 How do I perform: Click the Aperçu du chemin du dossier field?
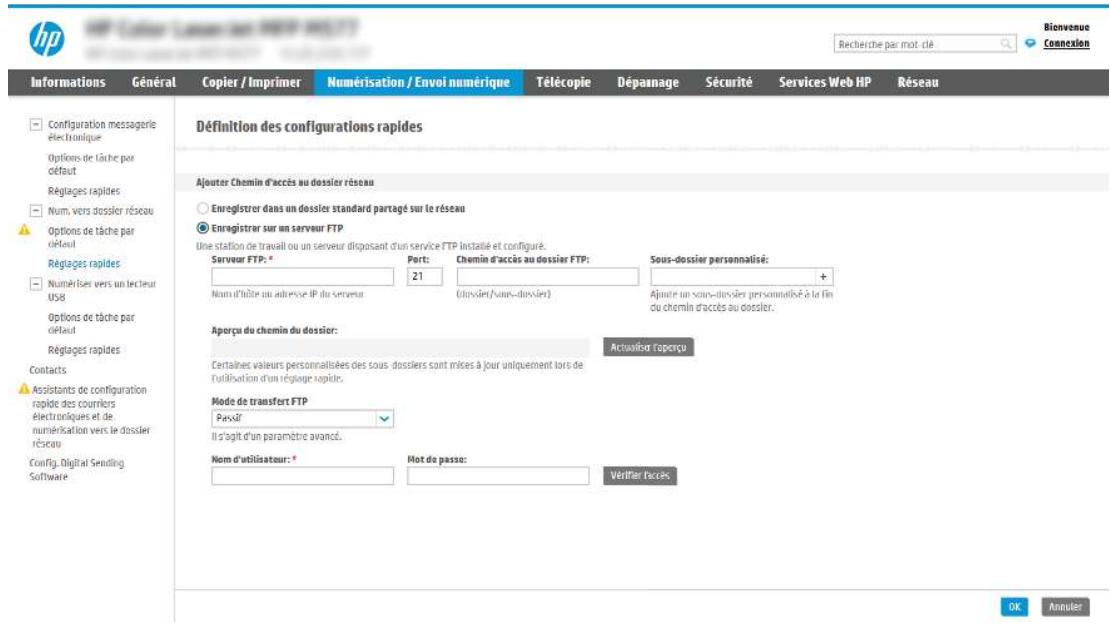tap(400, 347)
